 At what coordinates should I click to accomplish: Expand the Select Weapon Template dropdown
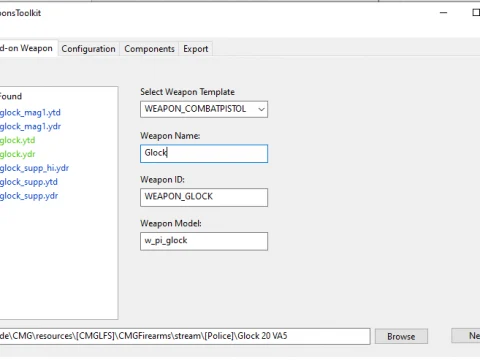[x=204, y=109]
